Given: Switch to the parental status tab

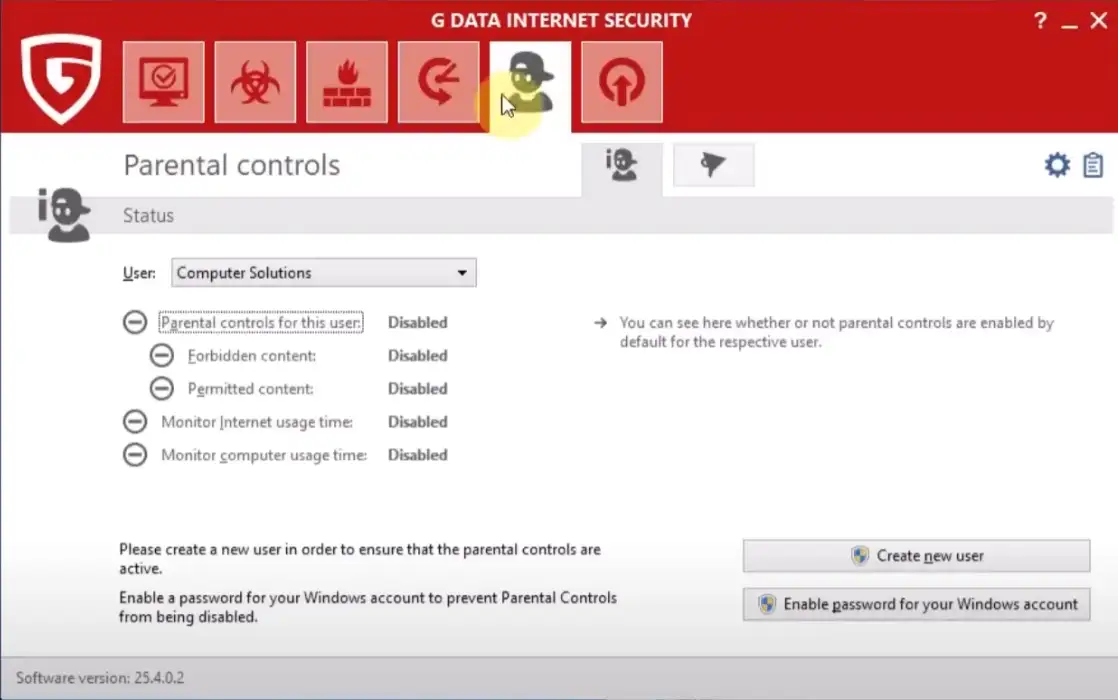Looking at the screenshot, I should (621, 166).
